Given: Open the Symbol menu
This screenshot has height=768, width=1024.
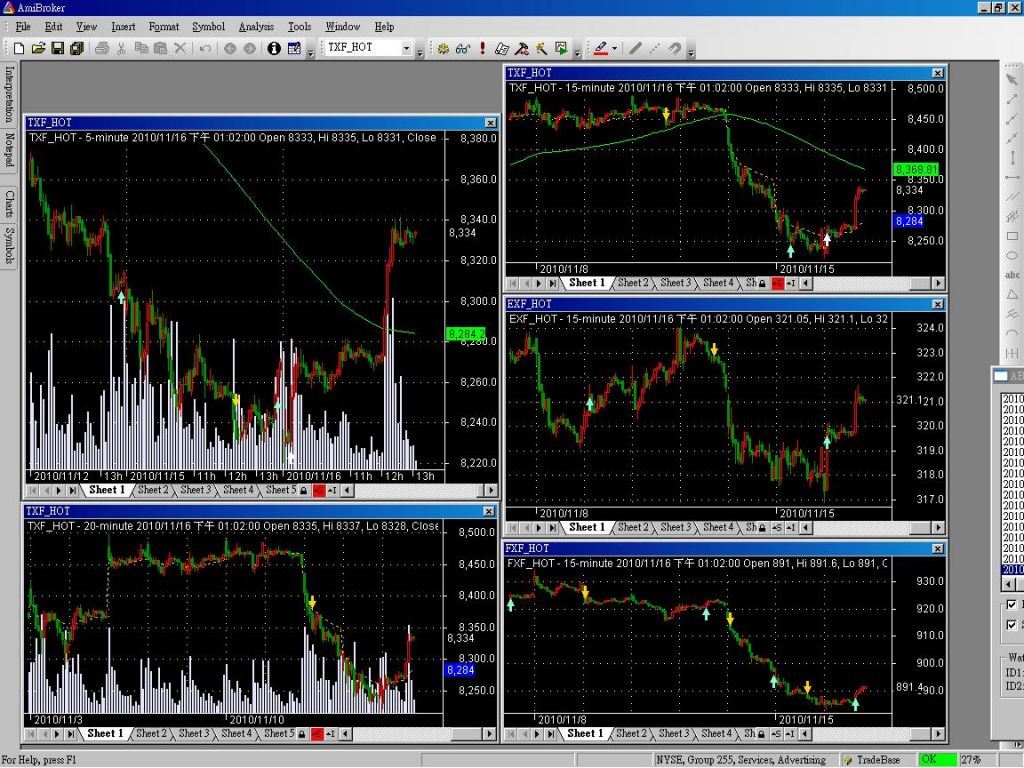Looking at the screenshot, I should tap(208, 27).
